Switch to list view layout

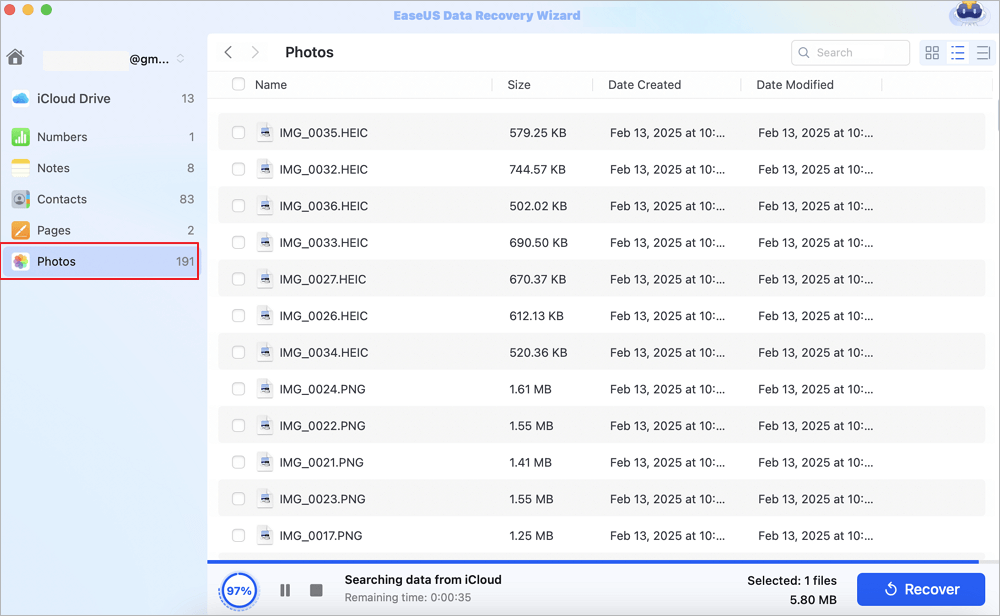957,53
